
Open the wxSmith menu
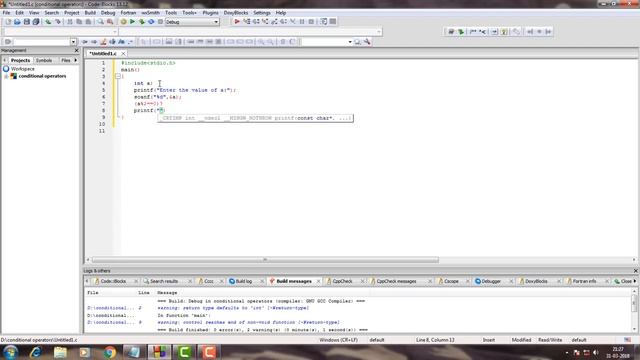click(150, 13)
